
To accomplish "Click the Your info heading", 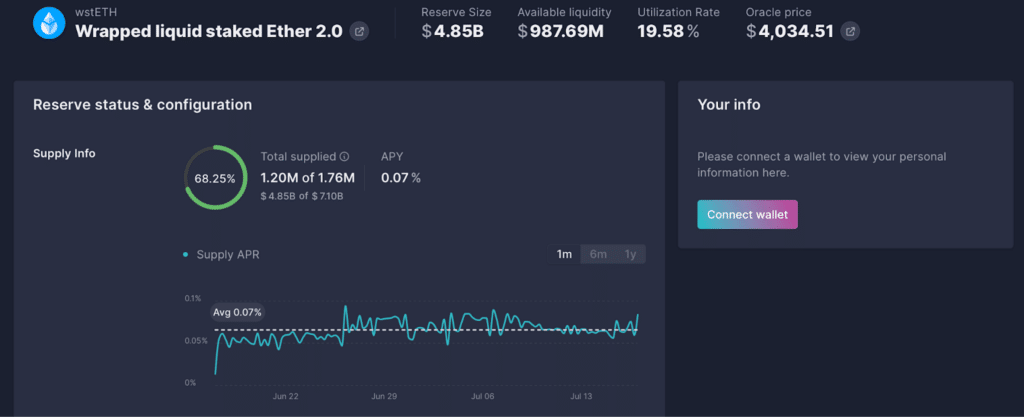I will click(729, 104).
